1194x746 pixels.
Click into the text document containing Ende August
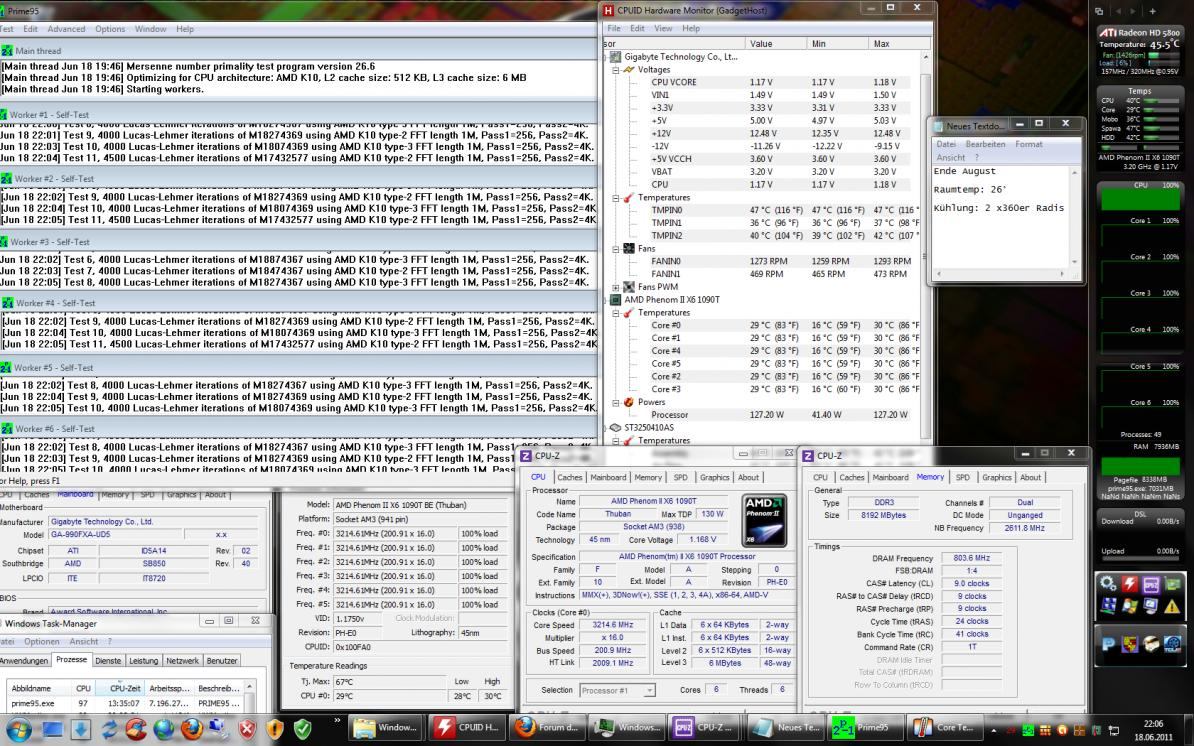click(x=1000, y=217)
